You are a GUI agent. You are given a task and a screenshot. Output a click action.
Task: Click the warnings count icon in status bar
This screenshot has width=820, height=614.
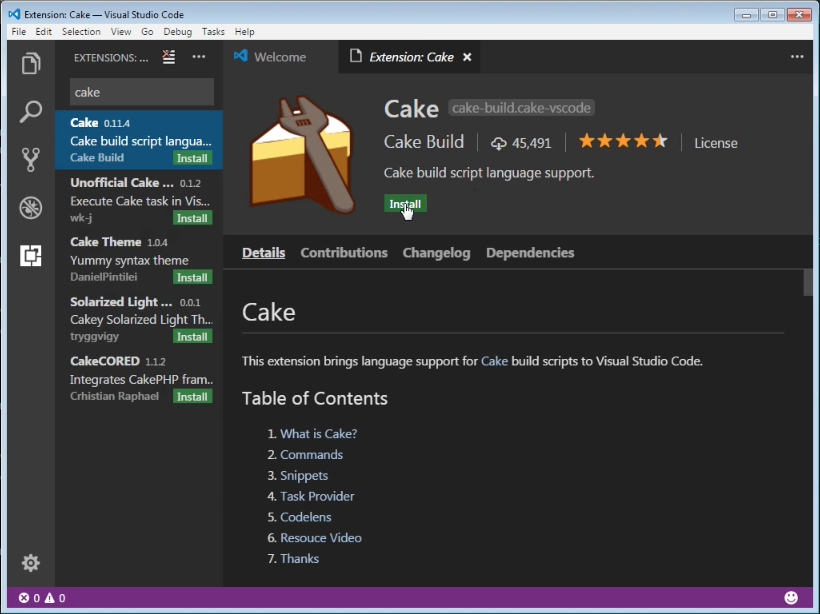[50, 598]
